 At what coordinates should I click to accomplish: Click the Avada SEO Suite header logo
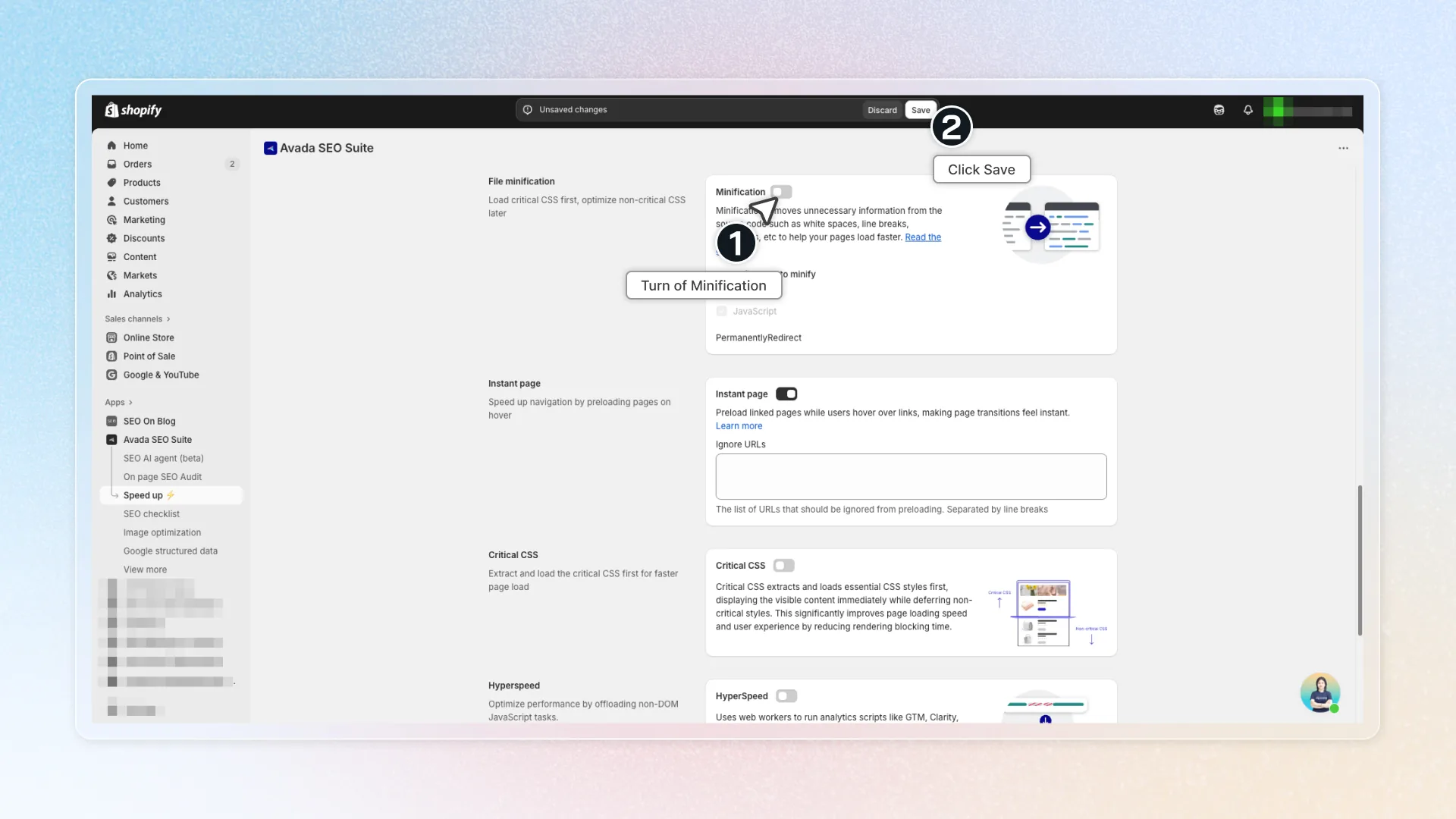click(270, 148)
